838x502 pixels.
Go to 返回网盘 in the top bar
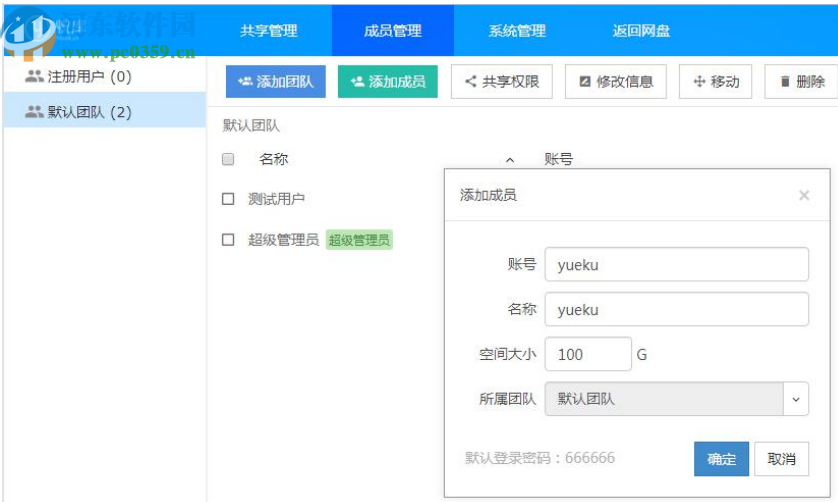pyautogui.click(x=641, y=30)
